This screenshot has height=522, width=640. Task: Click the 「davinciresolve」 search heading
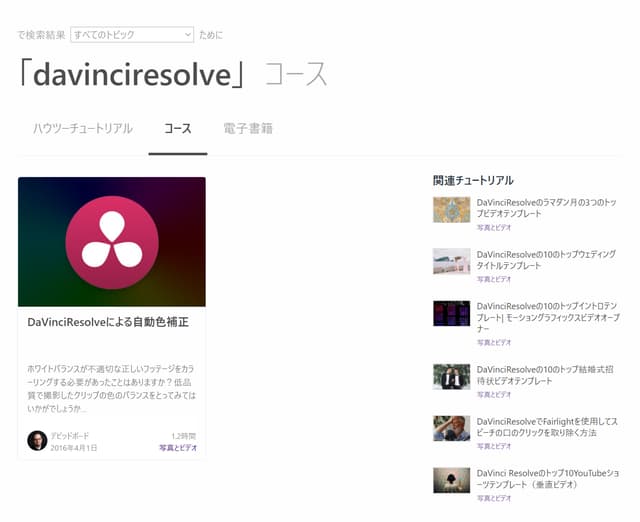tap(132, 74)
